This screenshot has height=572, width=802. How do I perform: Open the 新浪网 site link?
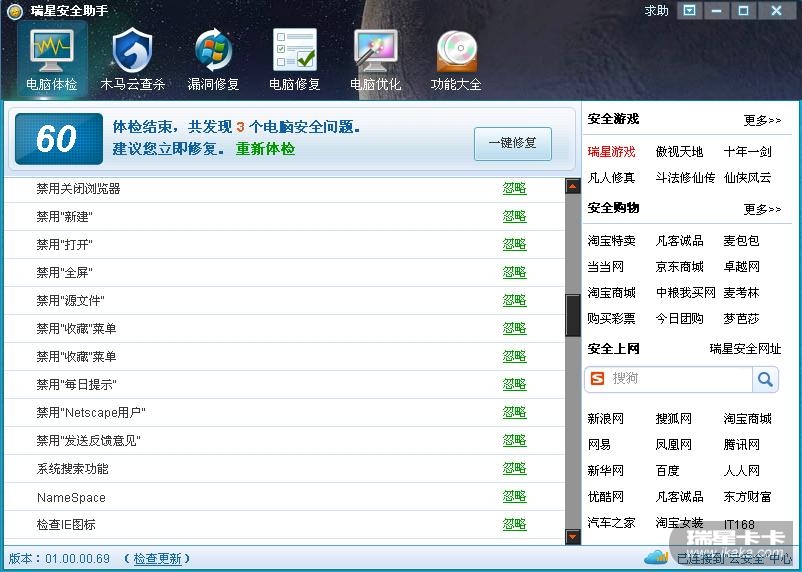coord(606,419)
